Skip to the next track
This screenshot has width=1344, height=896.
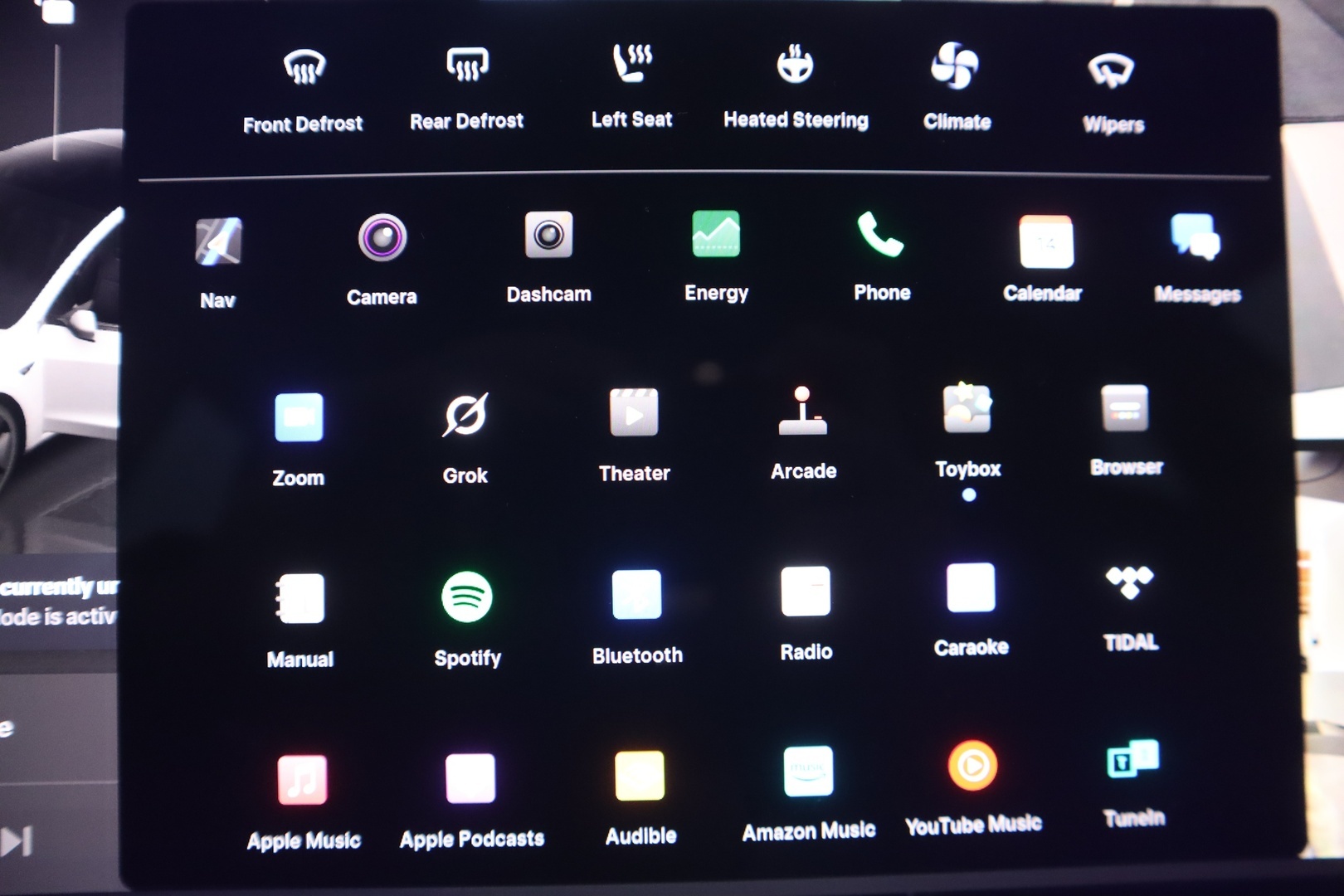[x=17, y=842]
